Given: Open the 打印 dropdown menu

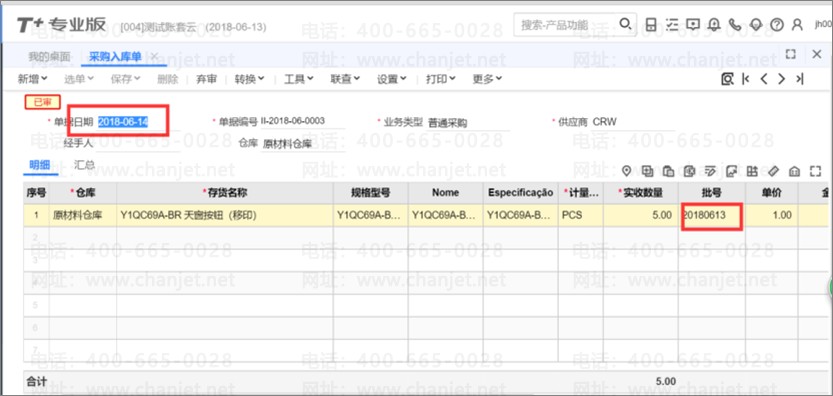Looking at the screenshot, I should (441, 79).
